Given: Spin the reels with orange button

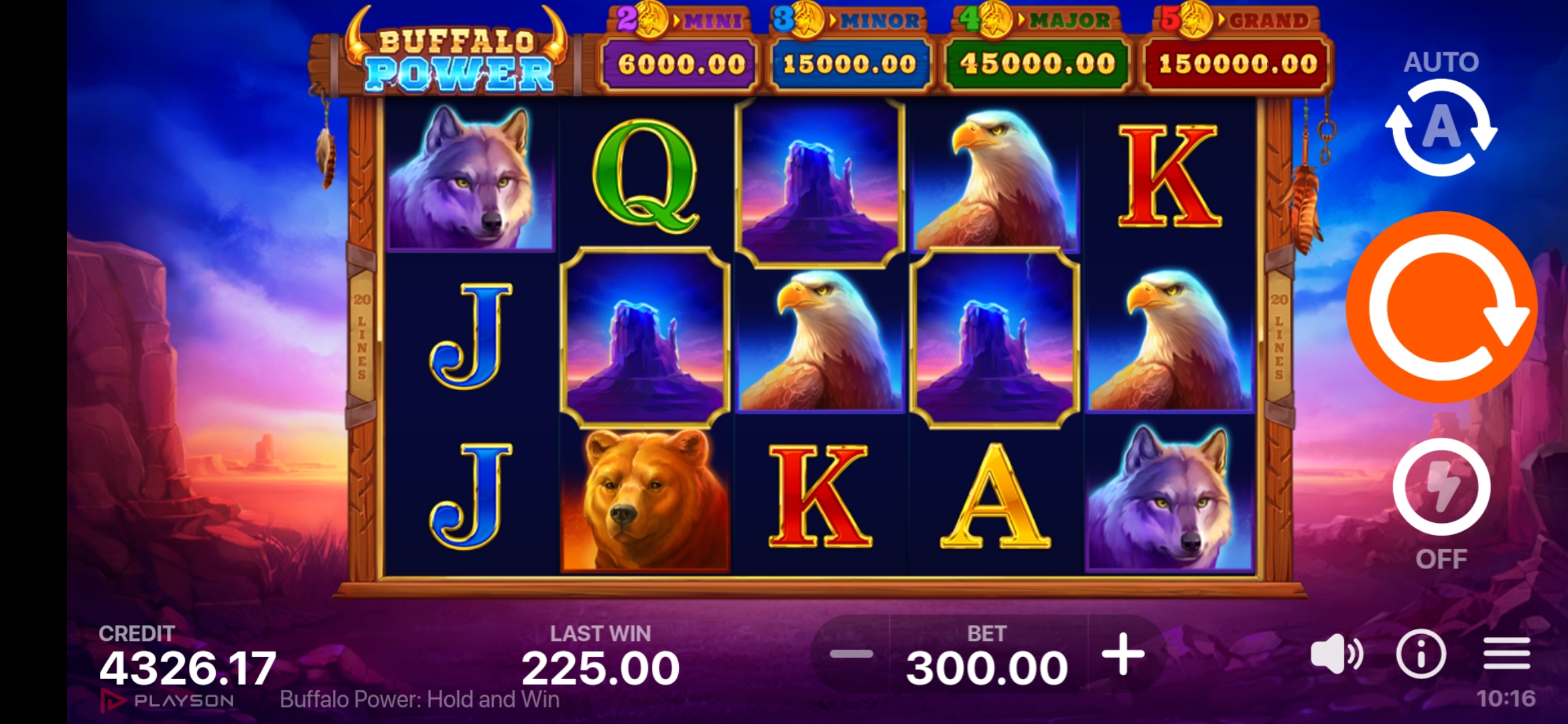Looking at the screenshot, I should click(1441, 307).
